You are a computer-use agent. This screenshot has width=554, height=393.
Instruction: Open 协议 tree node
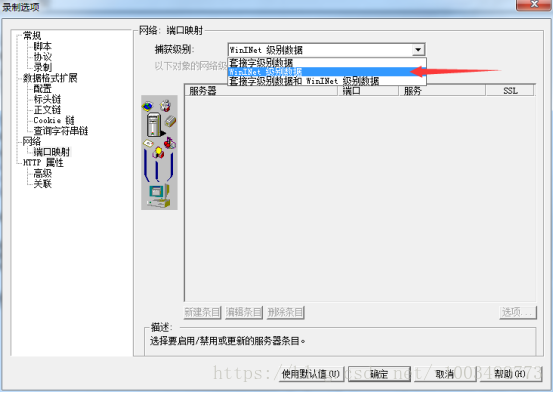[x=42, y=57]
